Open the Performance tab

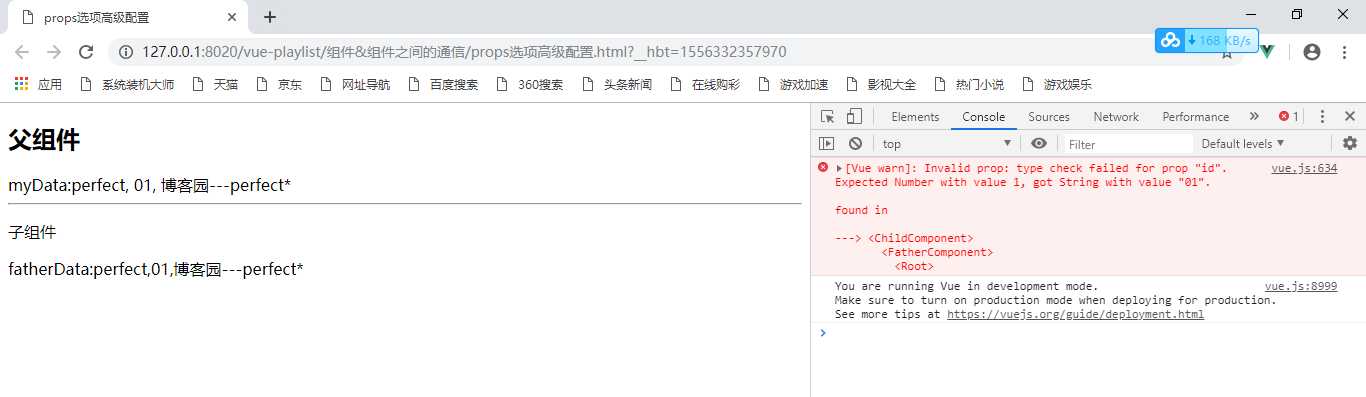pyautogui.click(x=1195, y=116)
